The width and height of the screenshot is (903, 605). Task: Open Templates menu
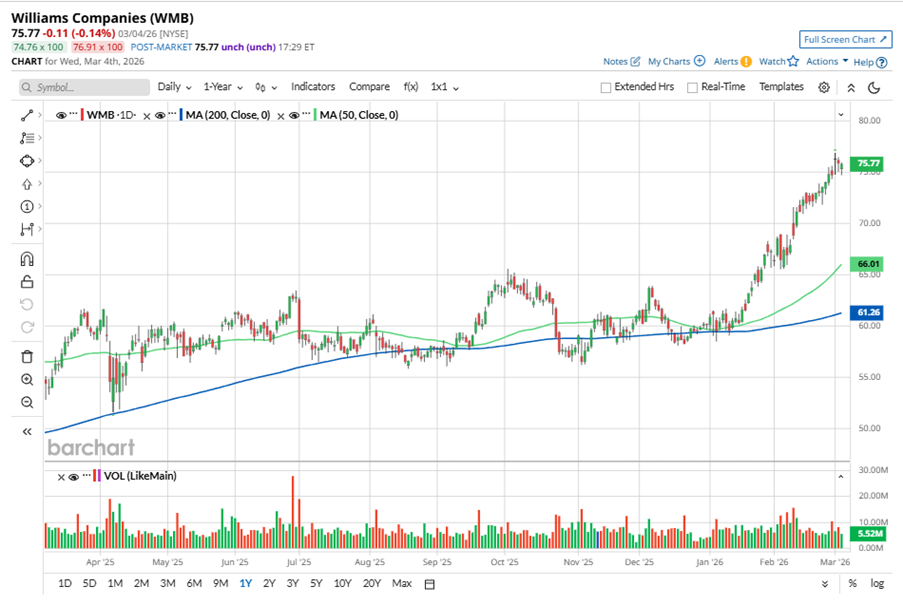click(781, 87)
